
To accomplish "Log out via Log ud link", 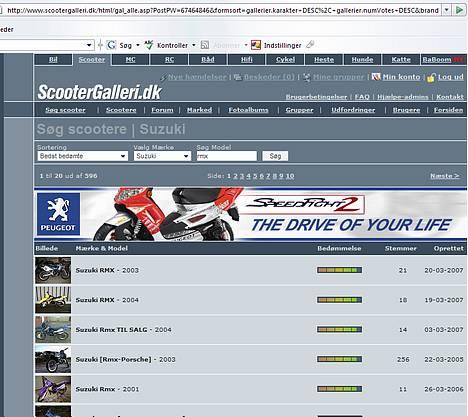I will (x=451, y=77).
